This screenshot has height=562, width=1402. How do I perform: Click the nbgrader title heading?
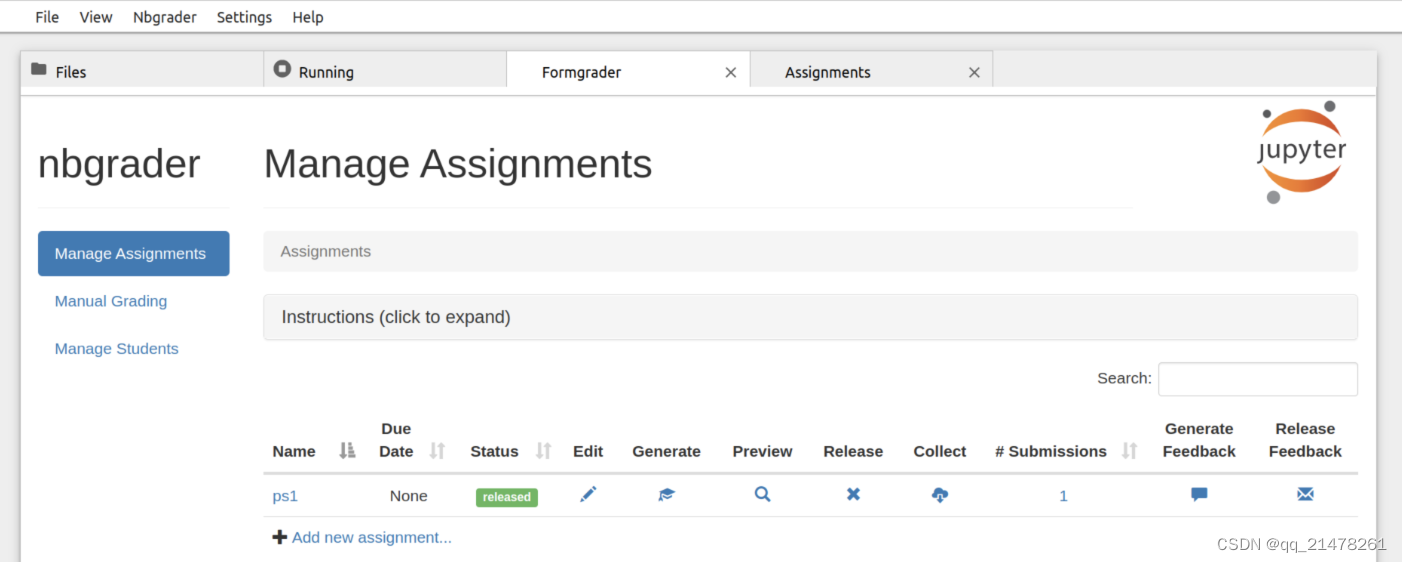[x=119, y=164]
